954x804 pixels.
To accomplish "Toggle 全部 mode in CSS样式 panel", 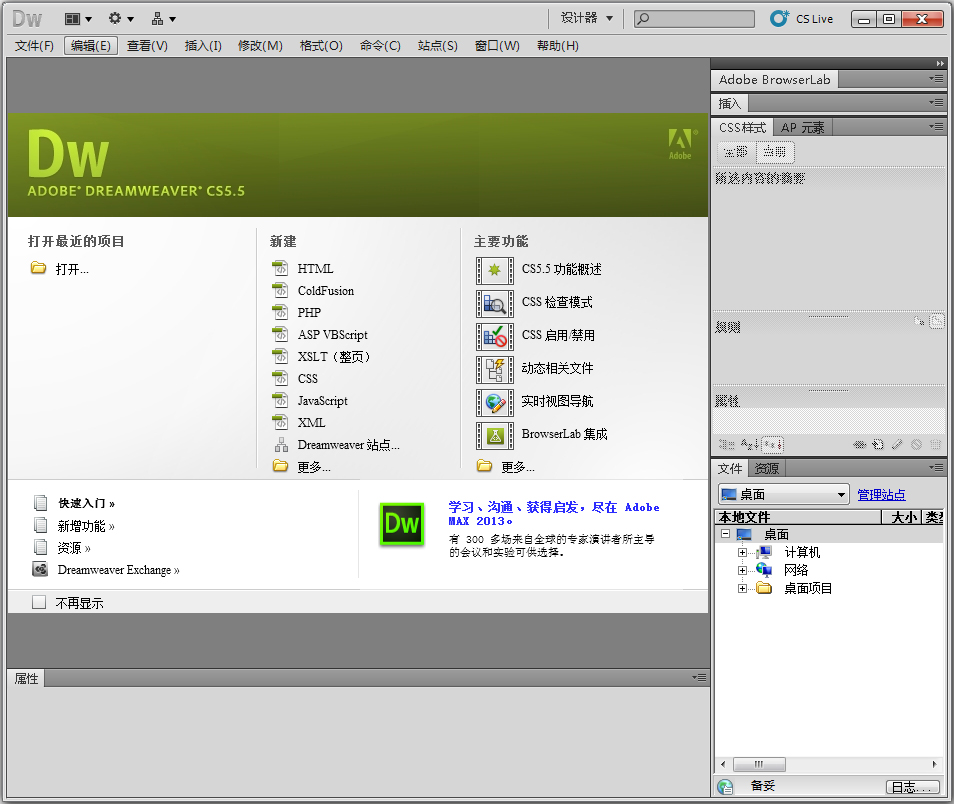I will 734,150.
